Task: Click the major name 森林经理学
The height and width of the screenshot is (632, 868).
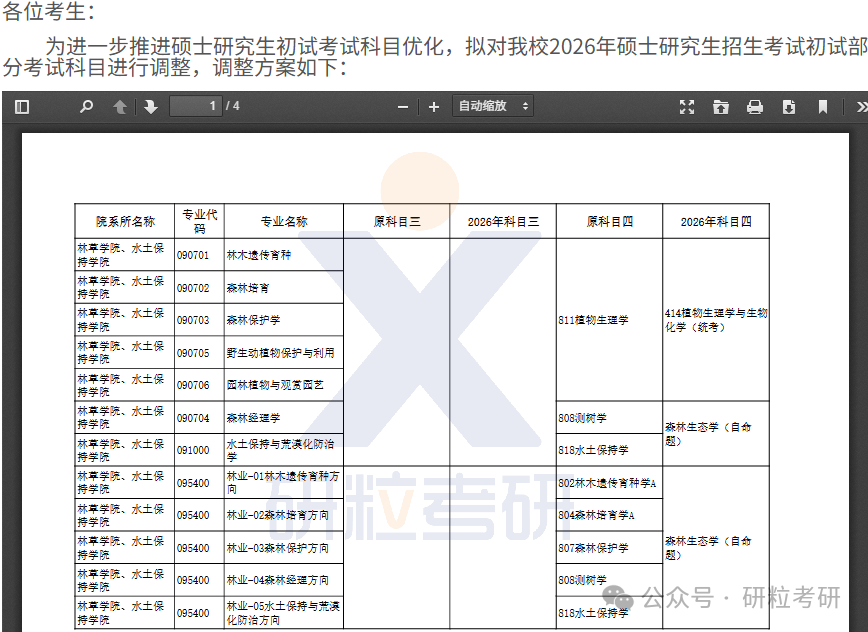Action: click(x=253, y=418)
